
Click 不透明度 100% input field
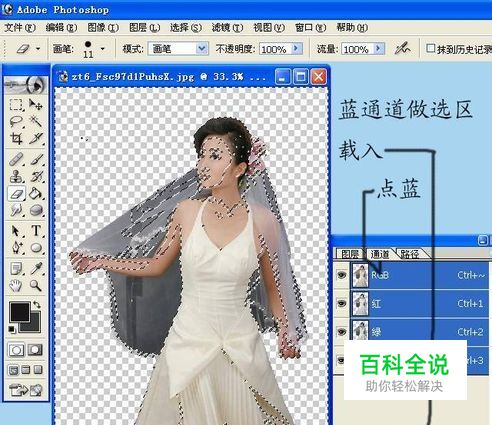coord(275,49)
